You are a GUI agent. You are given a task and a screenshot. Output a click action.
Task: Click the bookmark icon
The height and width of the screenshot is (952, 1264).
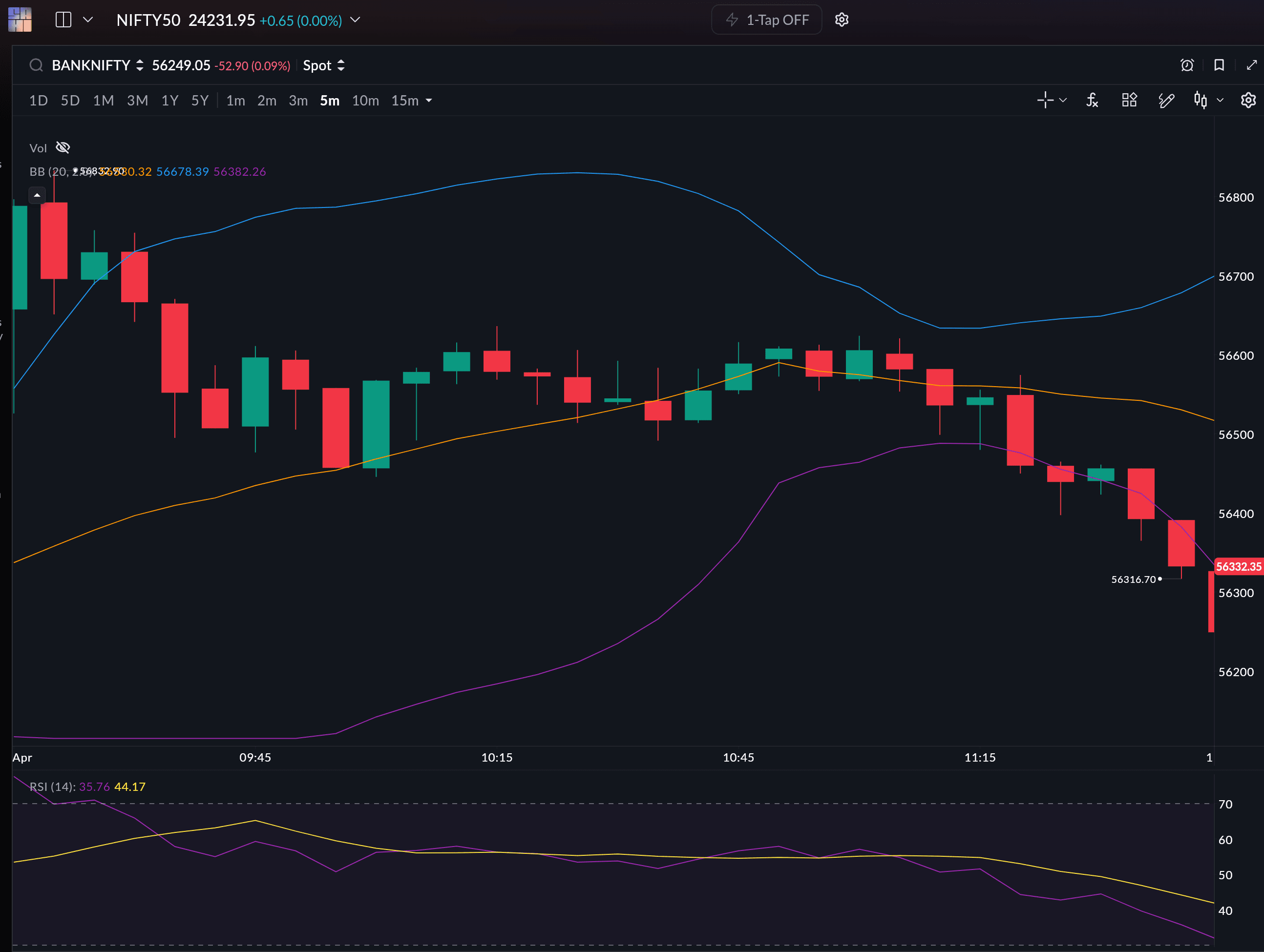click(x=1219, y=65)
